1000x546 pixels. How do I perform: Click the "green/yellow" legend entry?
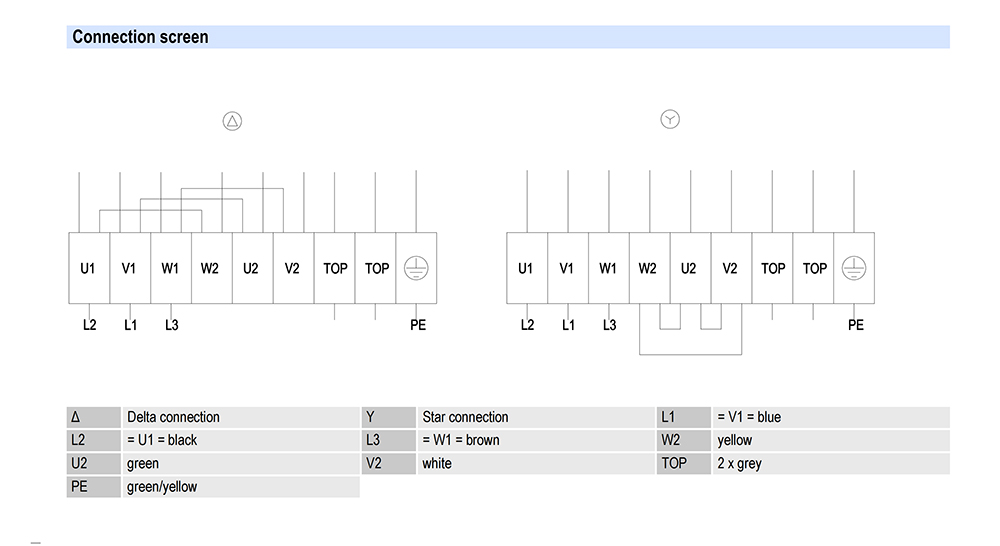162,486
